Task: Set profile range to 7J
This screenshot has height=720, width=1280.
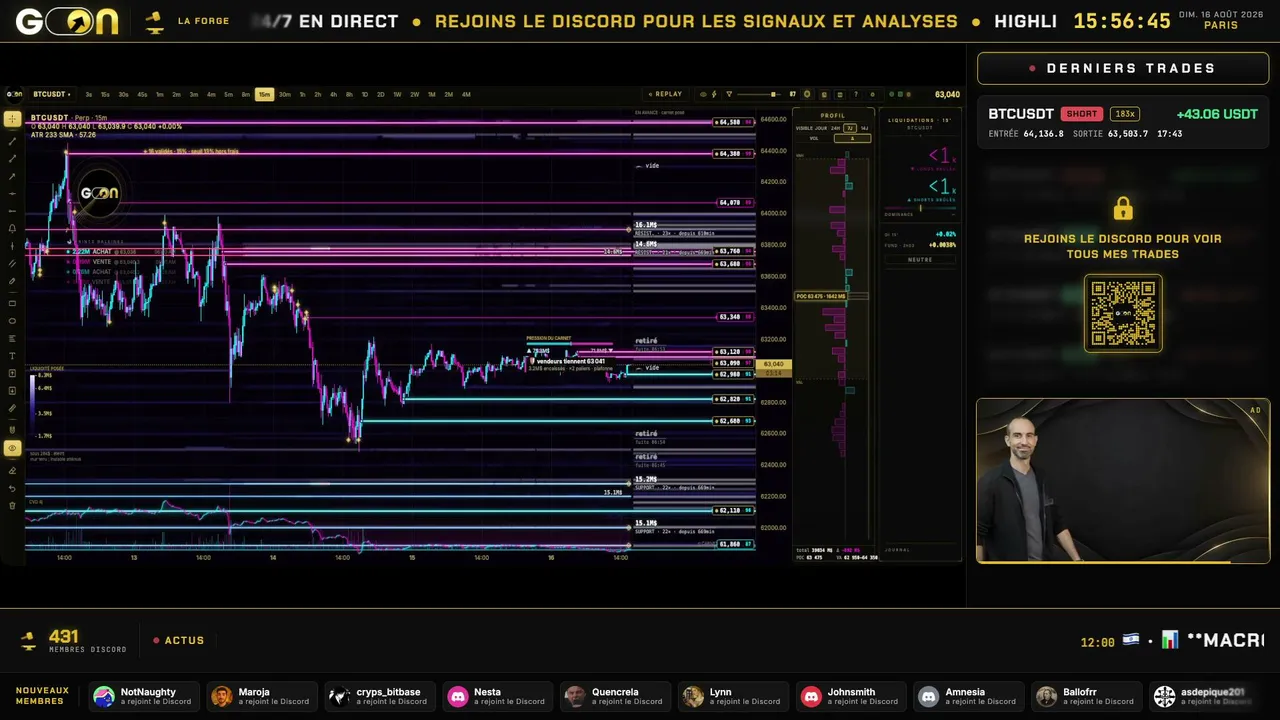Action: click(x=850, y=128)
